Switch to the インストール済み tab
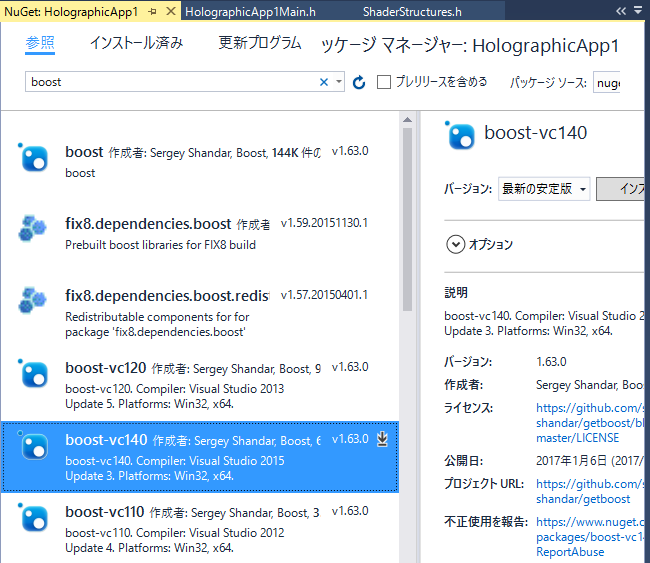The width and height of the screenshot is (650, 563). [x=136, y=43]
